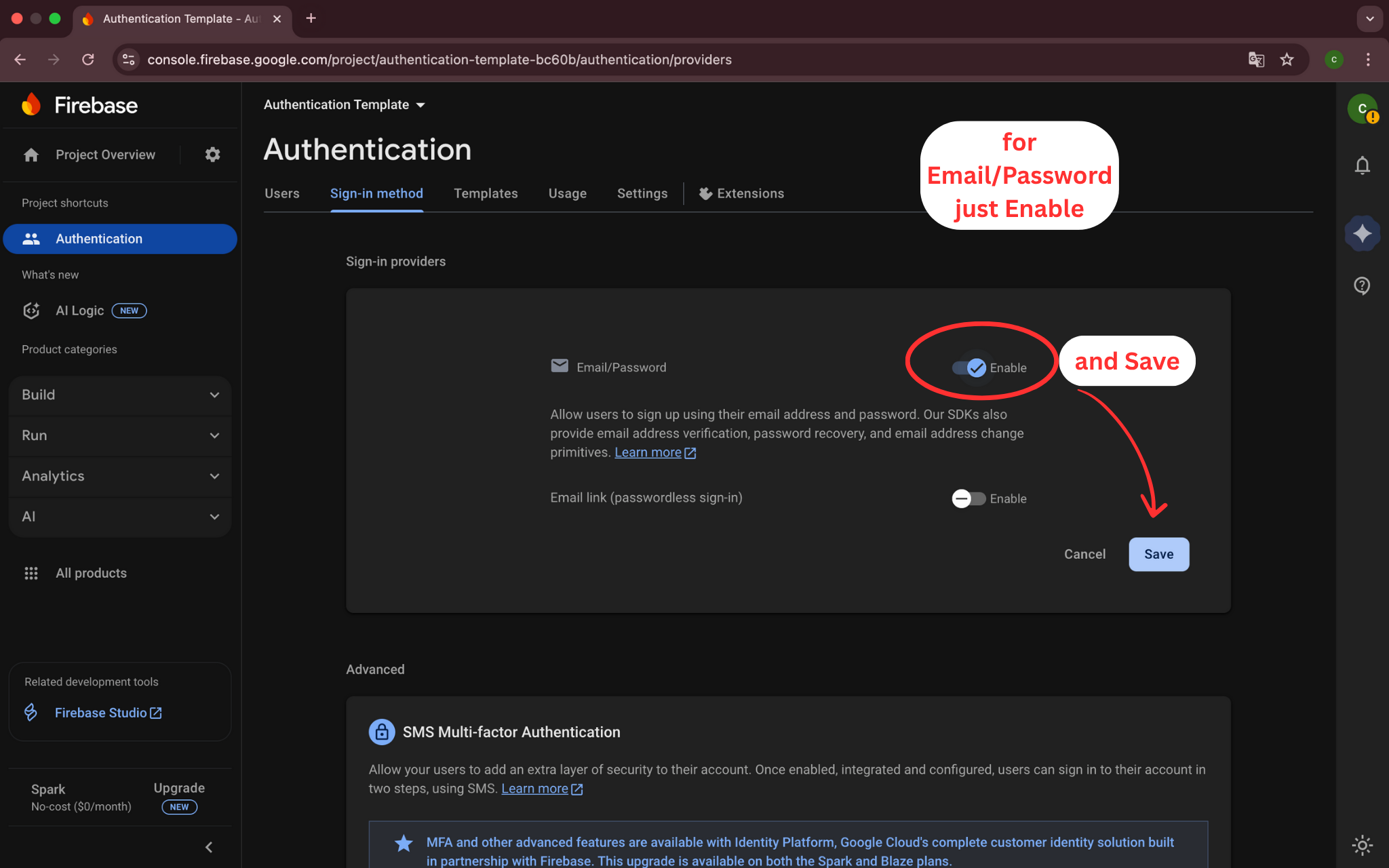
Task: Expand the Analytics category
Action: (120, 476)
